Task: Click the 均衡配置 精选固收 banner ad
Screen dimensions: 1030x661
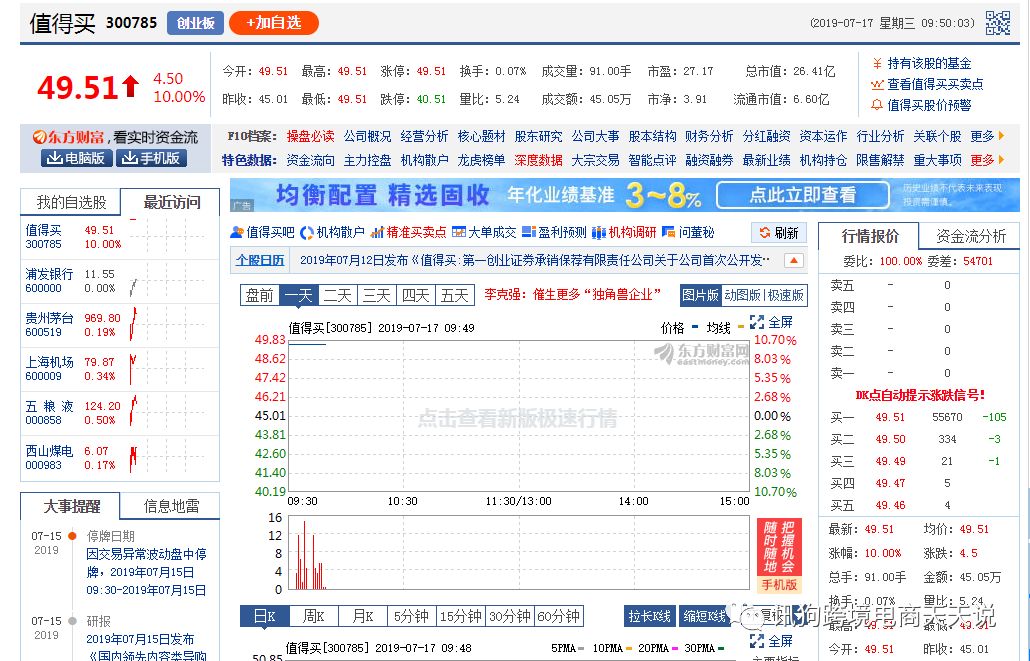Action: tap(624, 195)
